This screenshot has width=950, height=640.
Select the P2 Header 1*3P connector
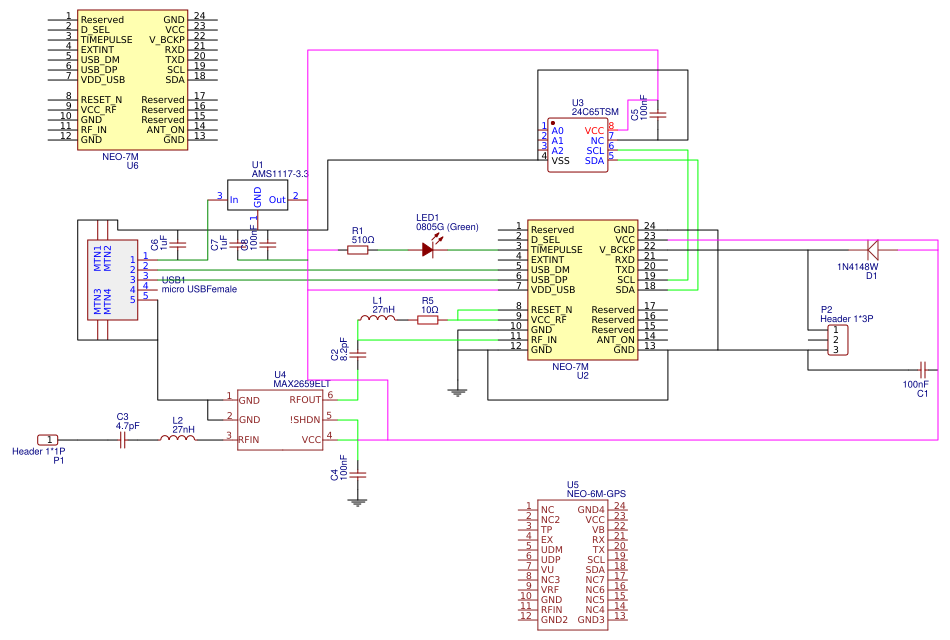pos(839,341)
